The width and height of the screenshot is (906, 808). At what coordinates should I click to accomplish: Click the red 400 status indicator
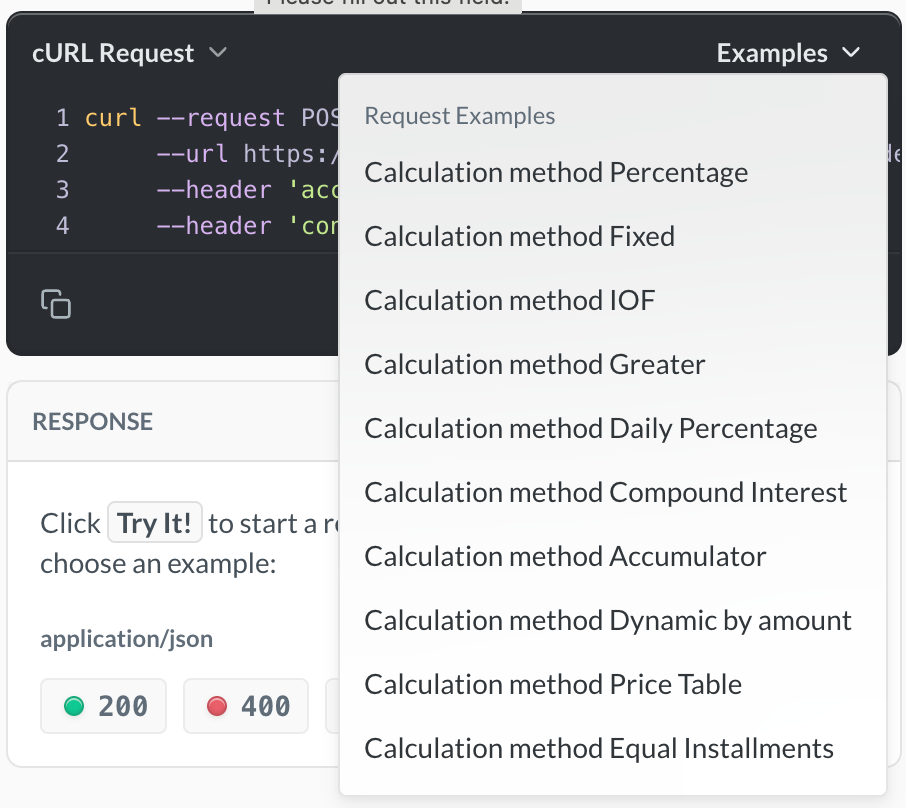coord(245,706)
